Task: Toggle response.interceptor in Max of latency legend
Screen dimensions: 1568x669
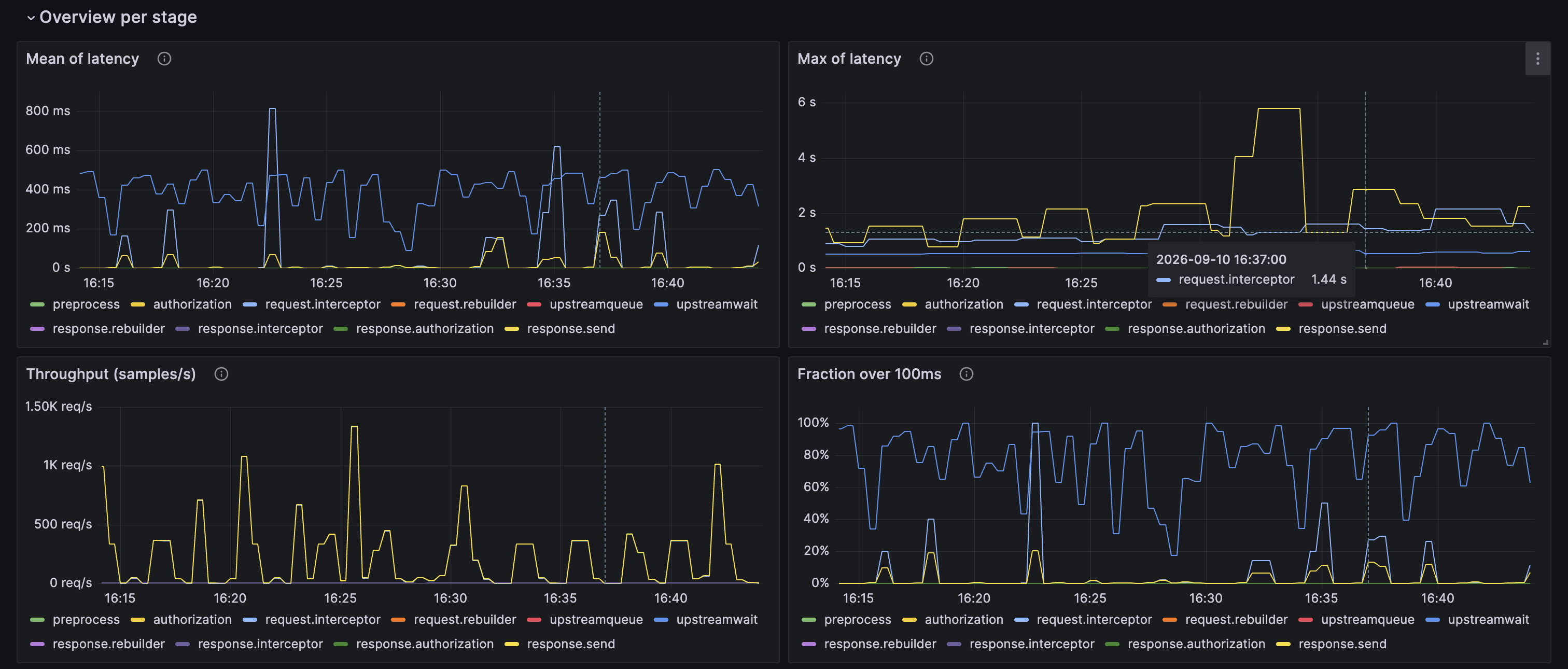Action: pos(1032,329)
